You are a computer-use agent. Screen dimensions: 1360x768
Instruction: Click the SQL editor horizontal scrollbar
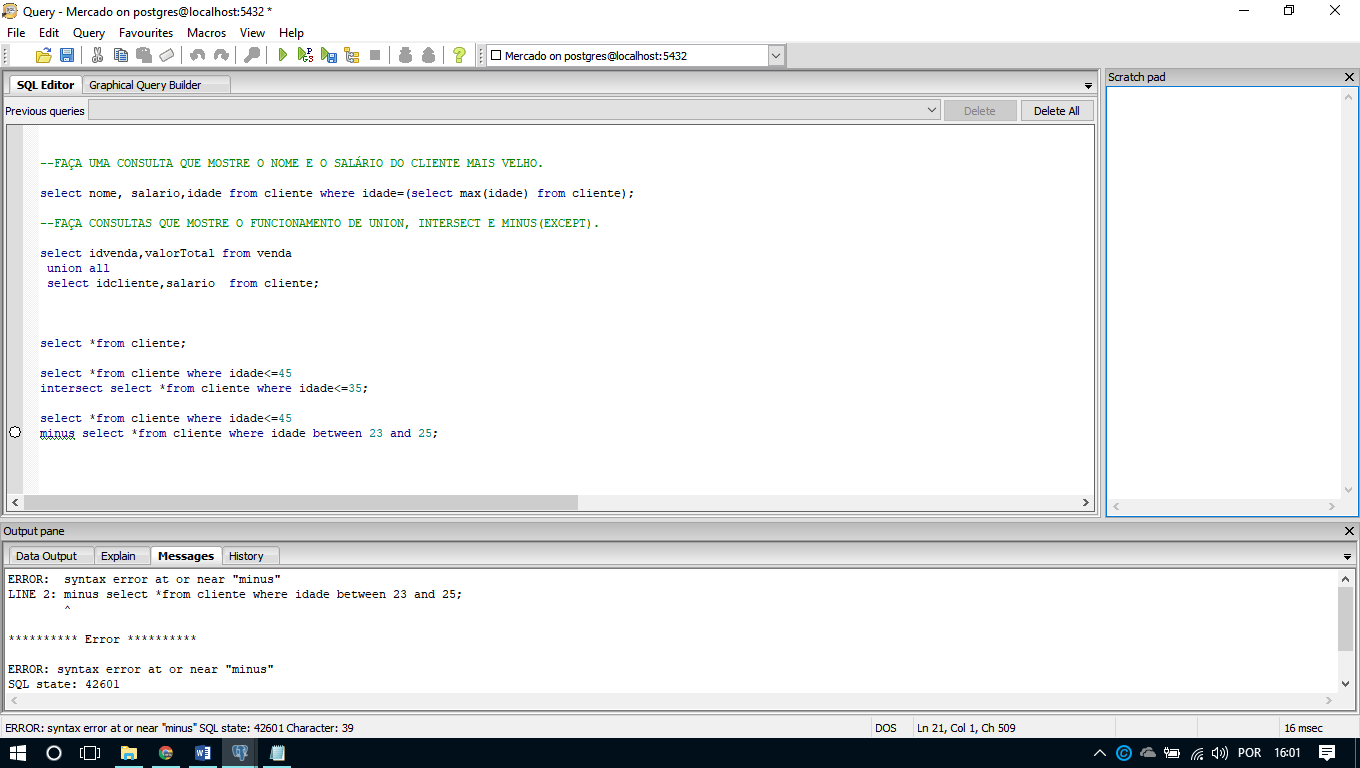pos(300,503)
